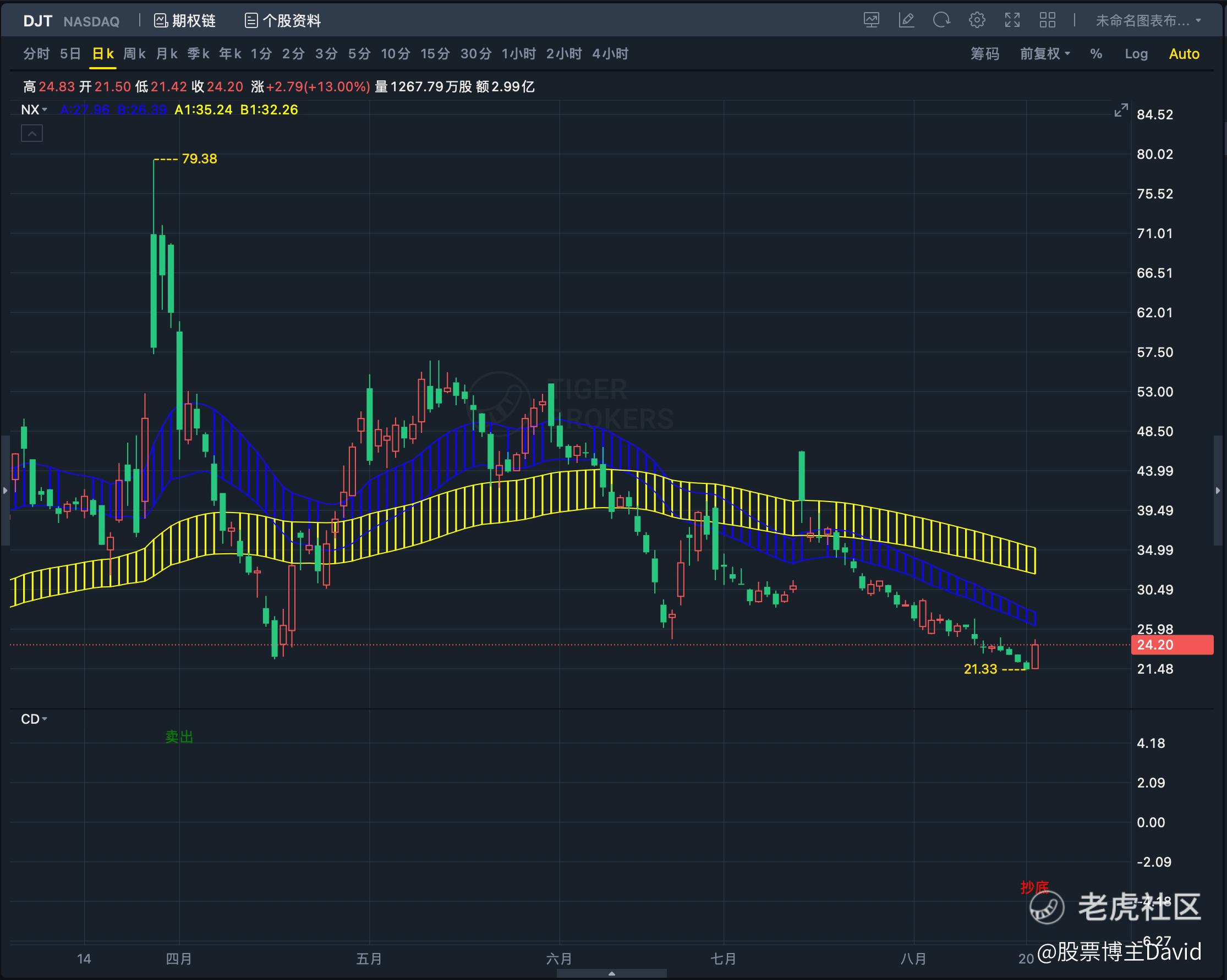Open 个股资料 stock profile
This screenshot has height=980, width=1227.
coord(283,21)
